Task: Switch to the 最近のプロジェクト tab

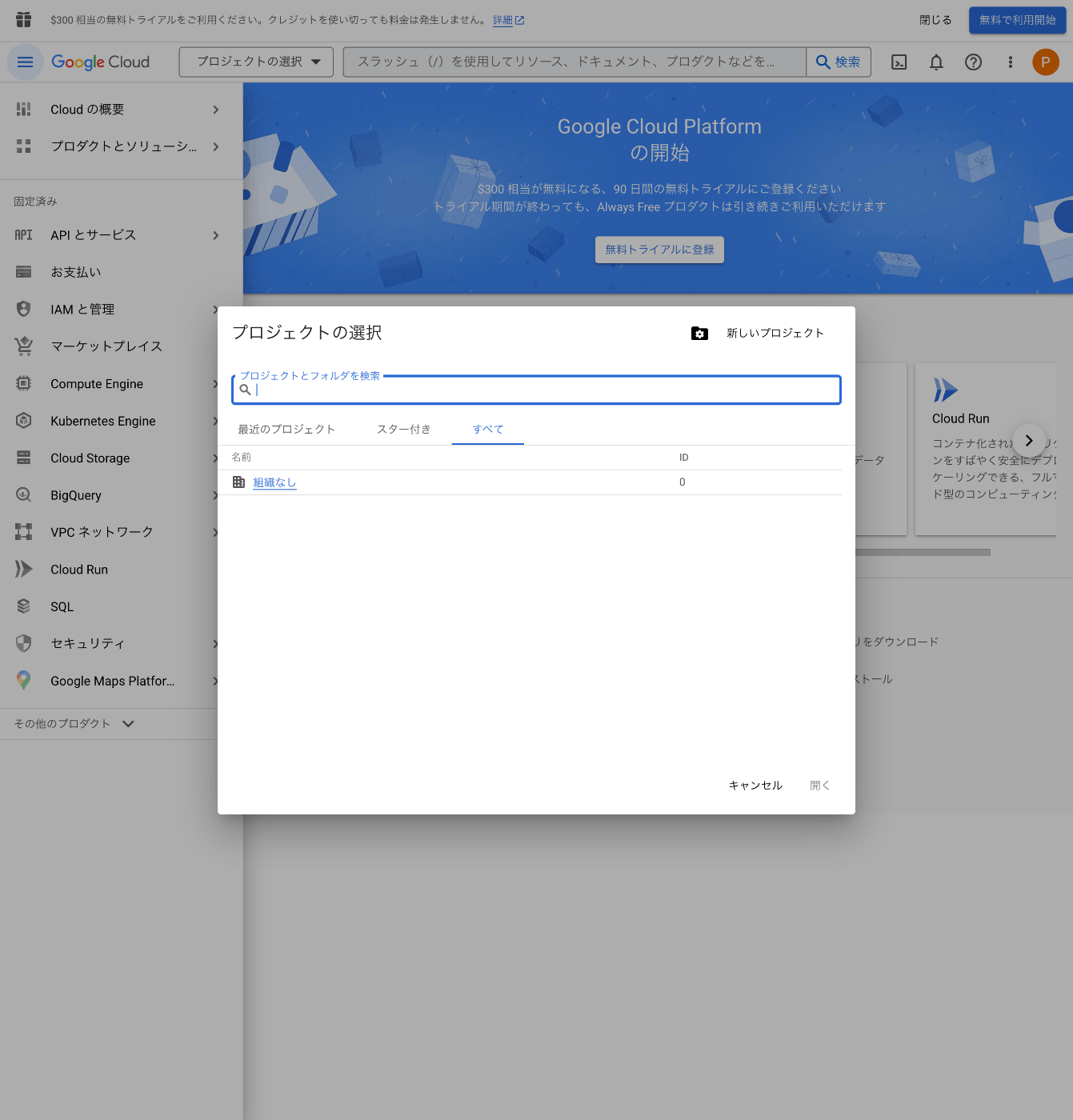Action: coord(286,429)
